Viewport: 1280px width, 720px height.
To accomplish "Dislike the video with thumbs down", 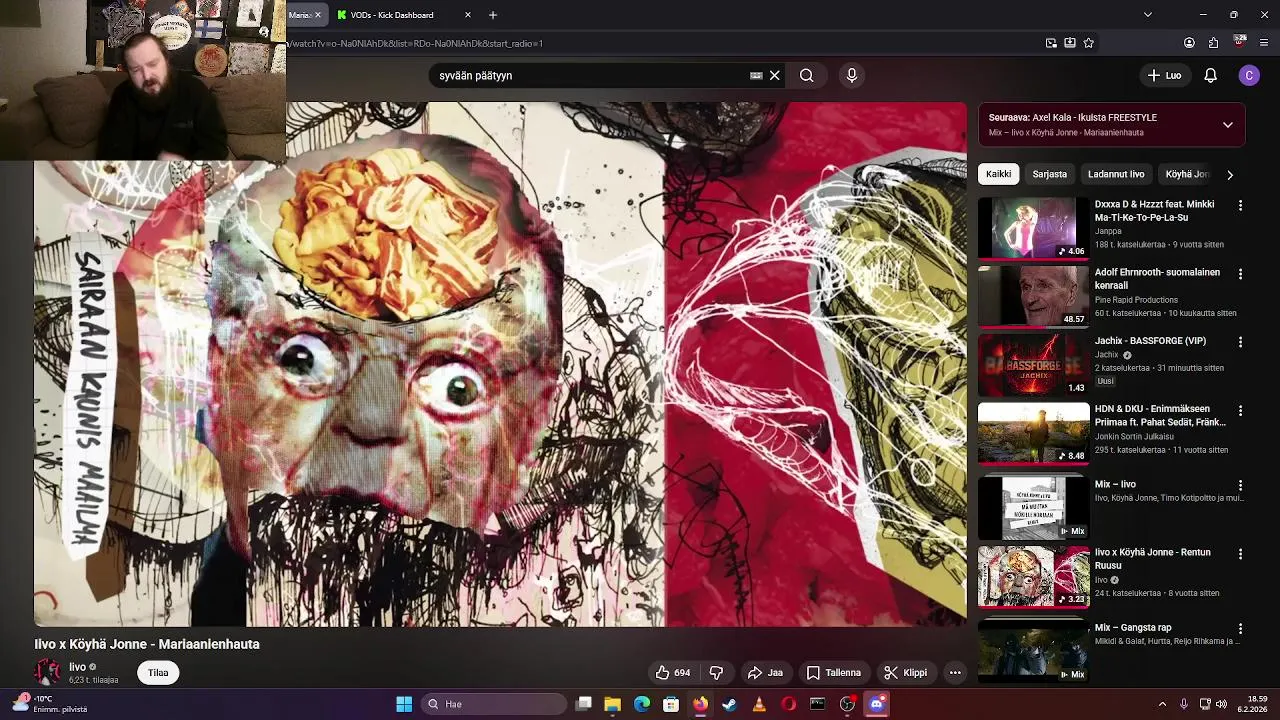I will (716, 673).
